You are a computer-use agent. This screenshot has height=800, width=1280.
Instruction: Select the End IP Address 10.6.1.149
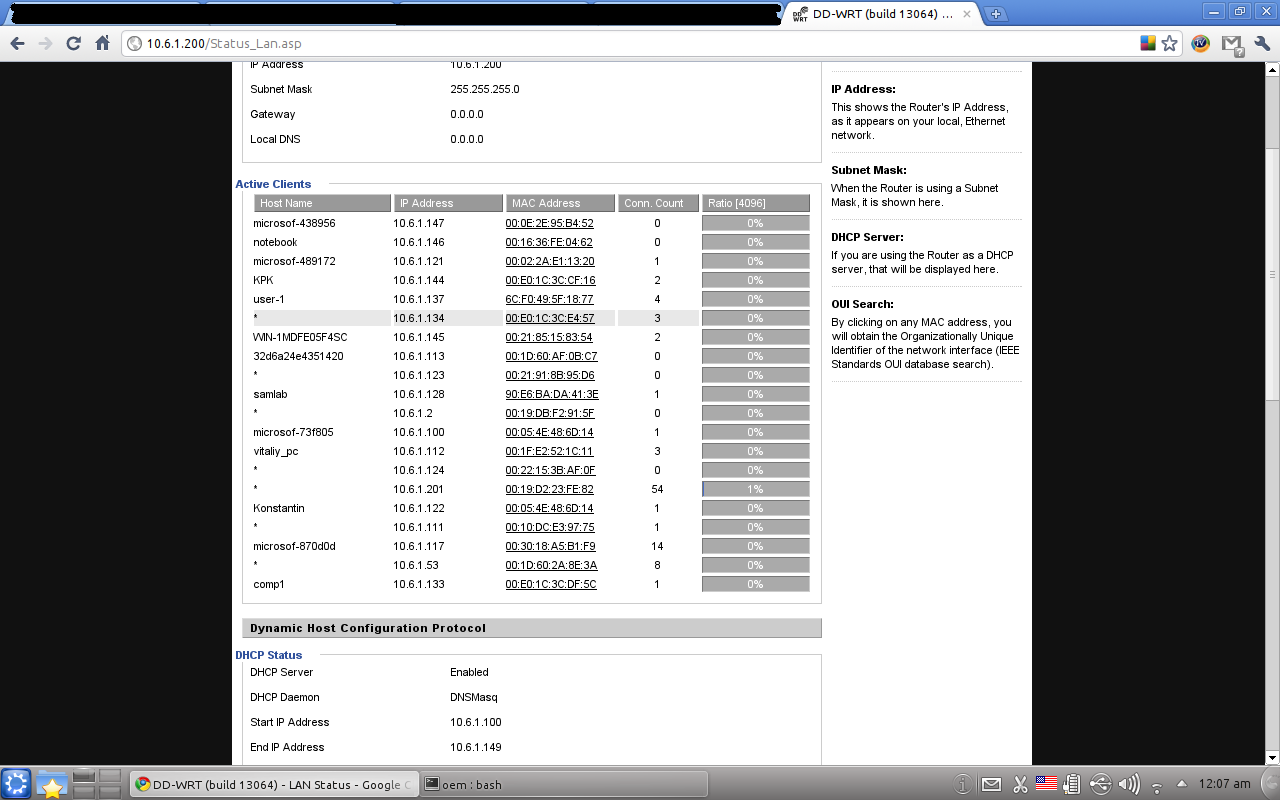tap(476, 747)
